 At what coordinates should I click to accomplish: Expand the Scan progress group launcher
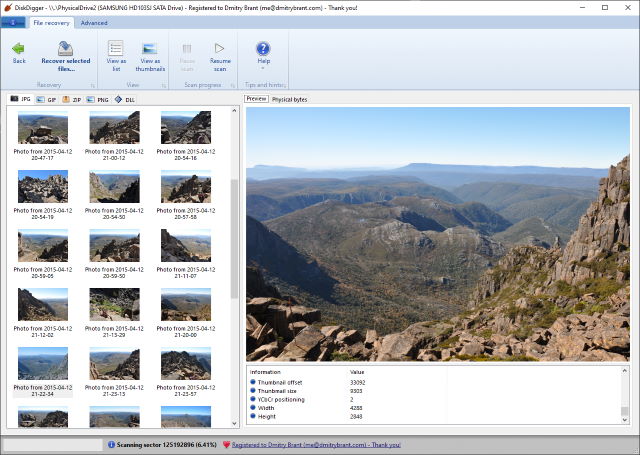point(233,85)
